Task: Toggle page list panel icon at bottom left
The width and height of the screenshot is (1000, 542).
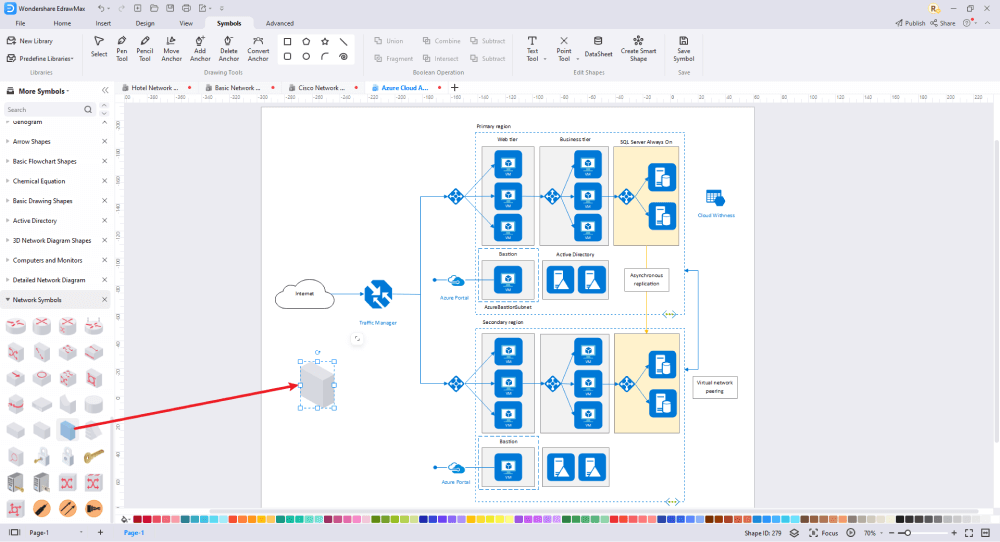Action: click(x=14, y=532)
